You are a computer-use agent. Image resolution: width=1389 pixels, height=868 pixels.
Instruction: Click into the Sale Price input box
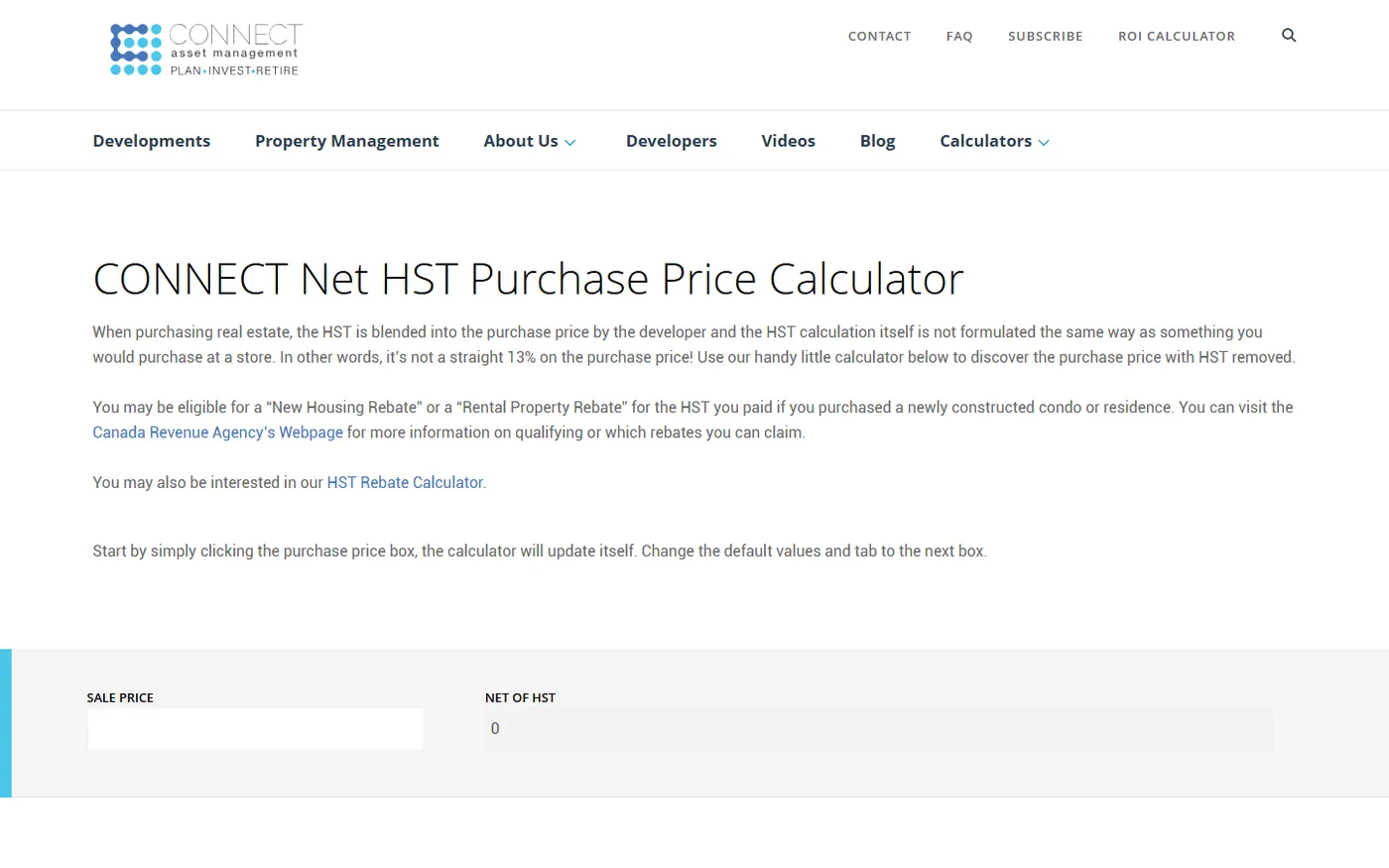pyautogui.click(x=255, y=728)
